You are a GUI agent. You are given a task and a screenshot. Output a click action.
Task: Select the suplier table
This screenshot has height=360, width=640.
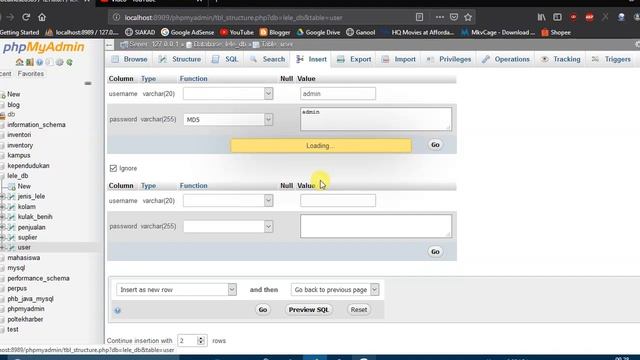27,237
